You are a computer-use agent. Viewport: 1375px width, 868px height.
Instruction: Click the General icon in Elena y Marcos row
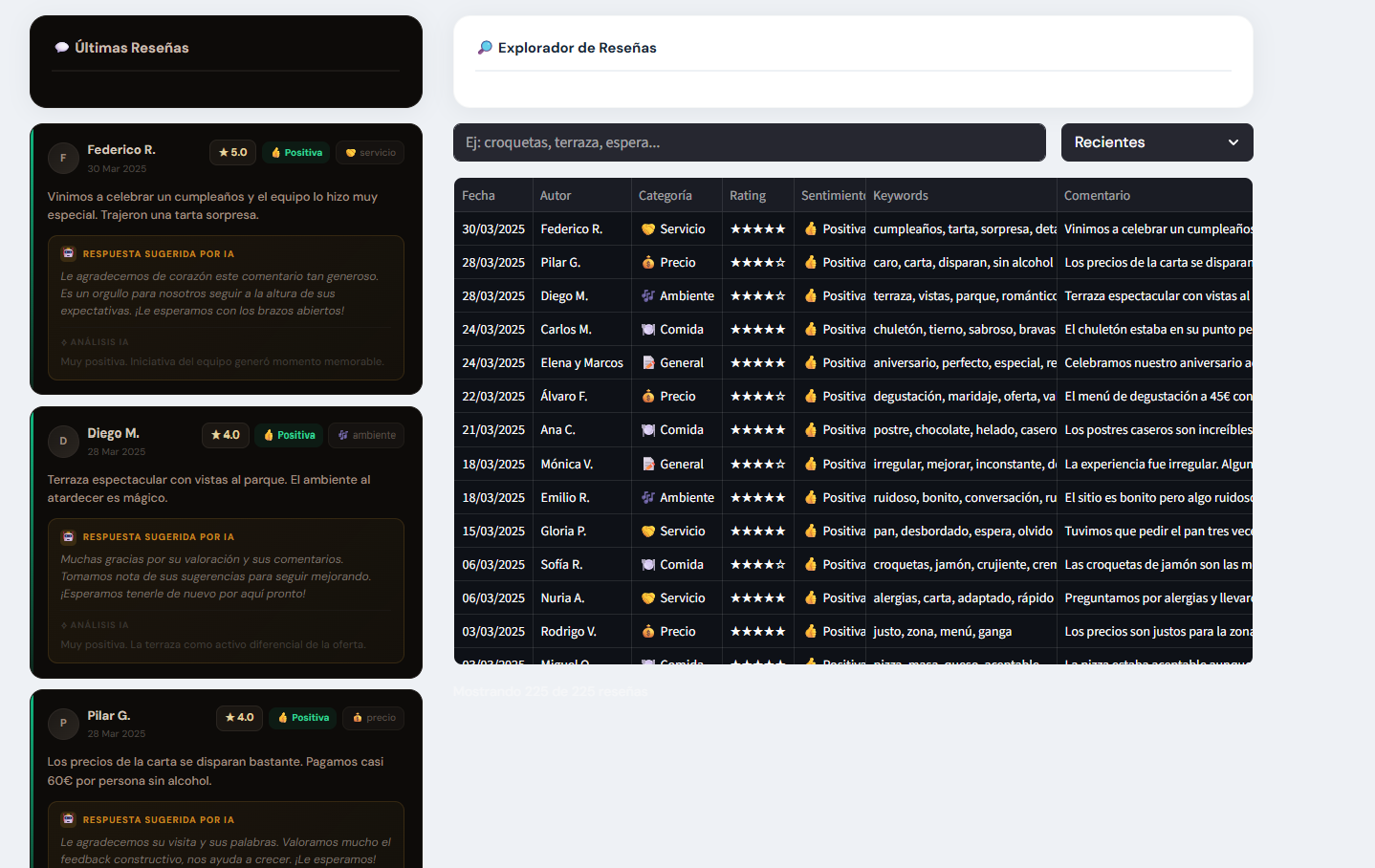pyautogui.click(x=648, y=363)
